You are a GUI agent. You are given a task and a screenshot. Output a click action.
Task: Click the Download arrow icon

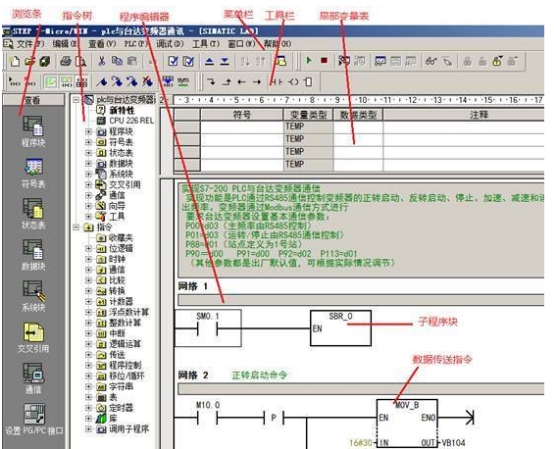(225, 61)
